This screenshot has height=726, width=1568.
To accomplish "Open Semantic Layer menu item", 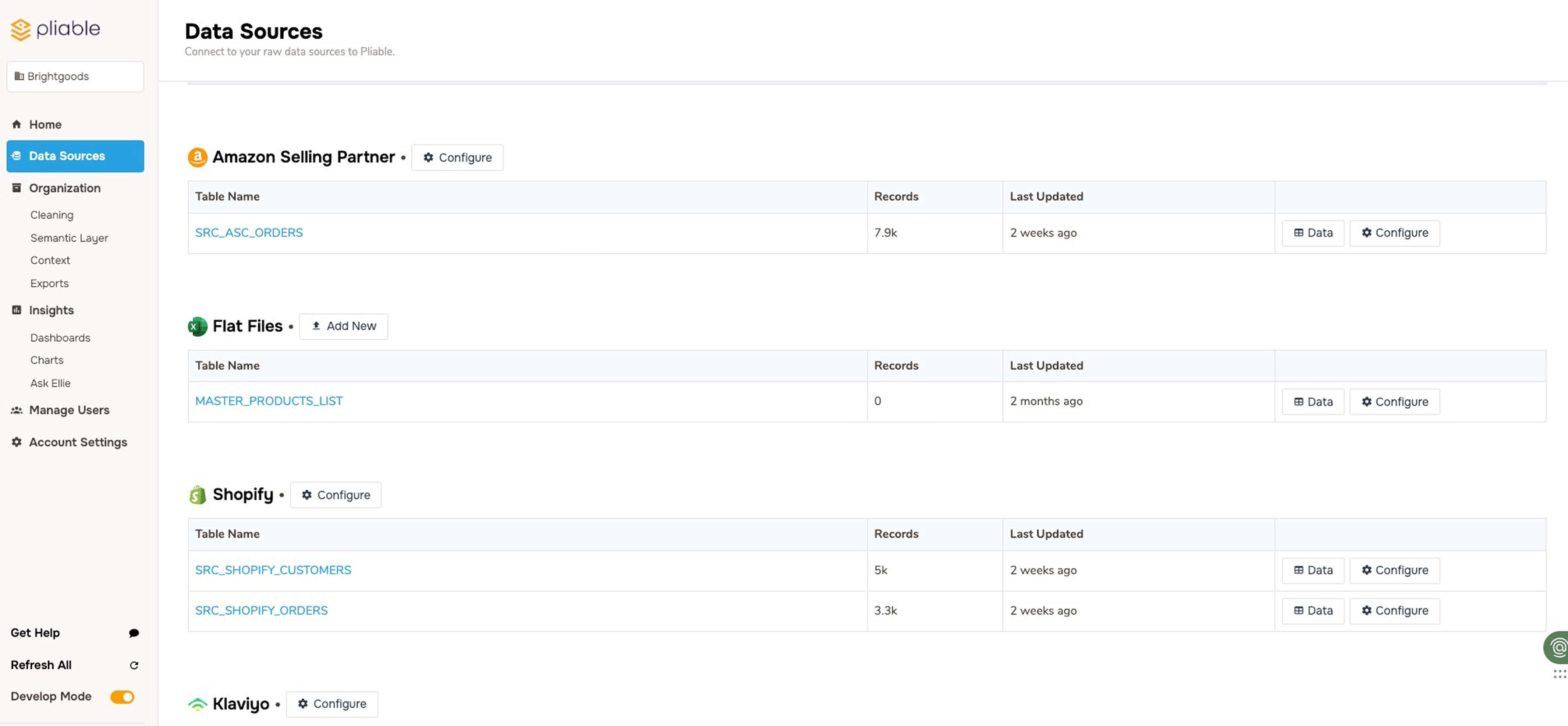I will 69,238.
